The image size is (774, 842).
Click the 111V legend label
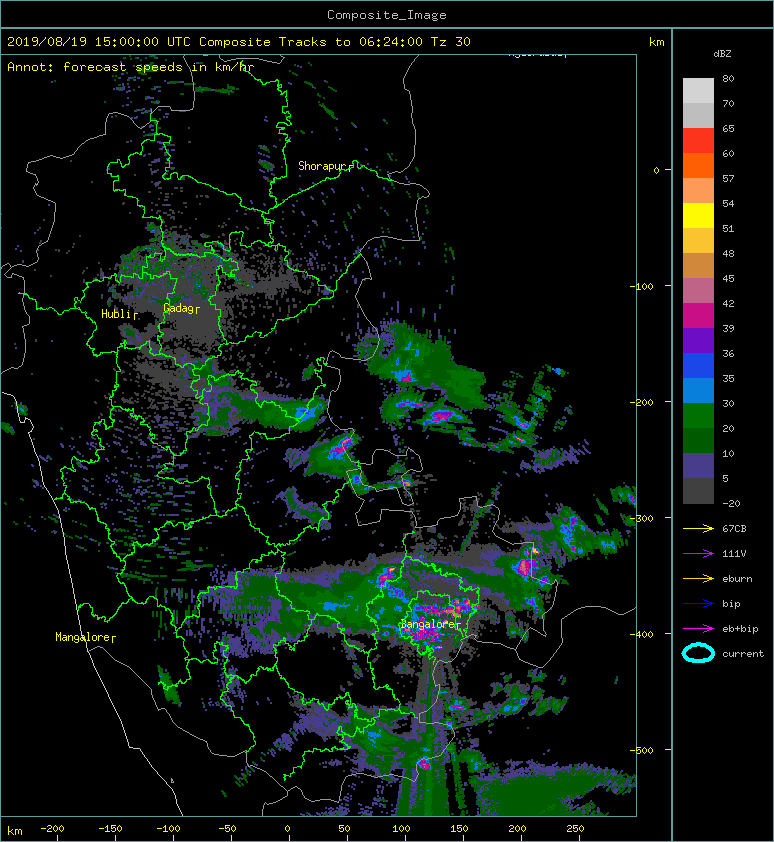pos(734,554)
